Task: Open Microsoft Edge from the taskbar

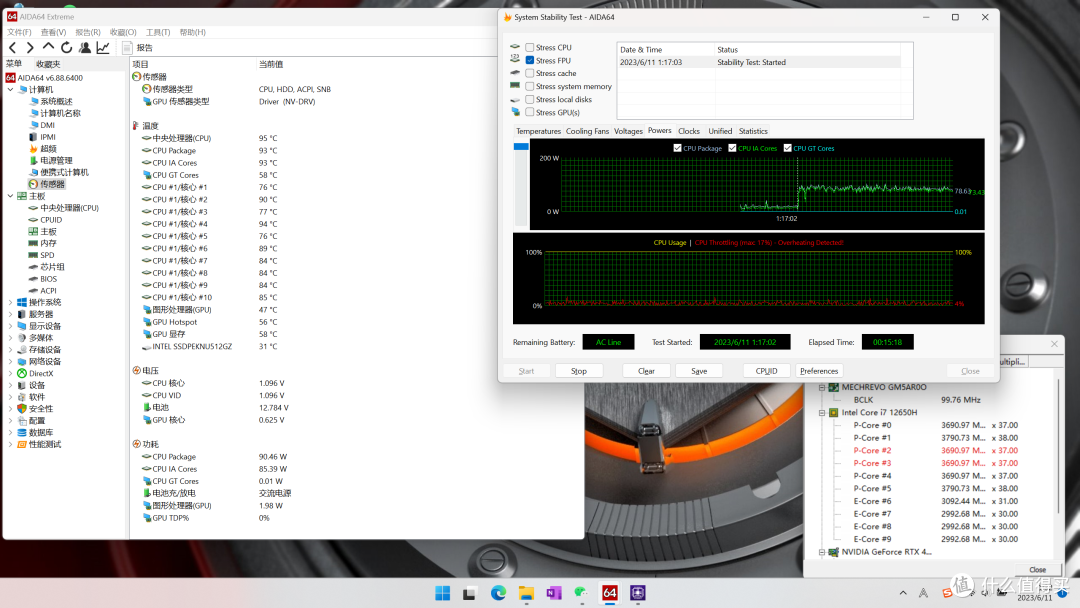Action: point(498,593)
